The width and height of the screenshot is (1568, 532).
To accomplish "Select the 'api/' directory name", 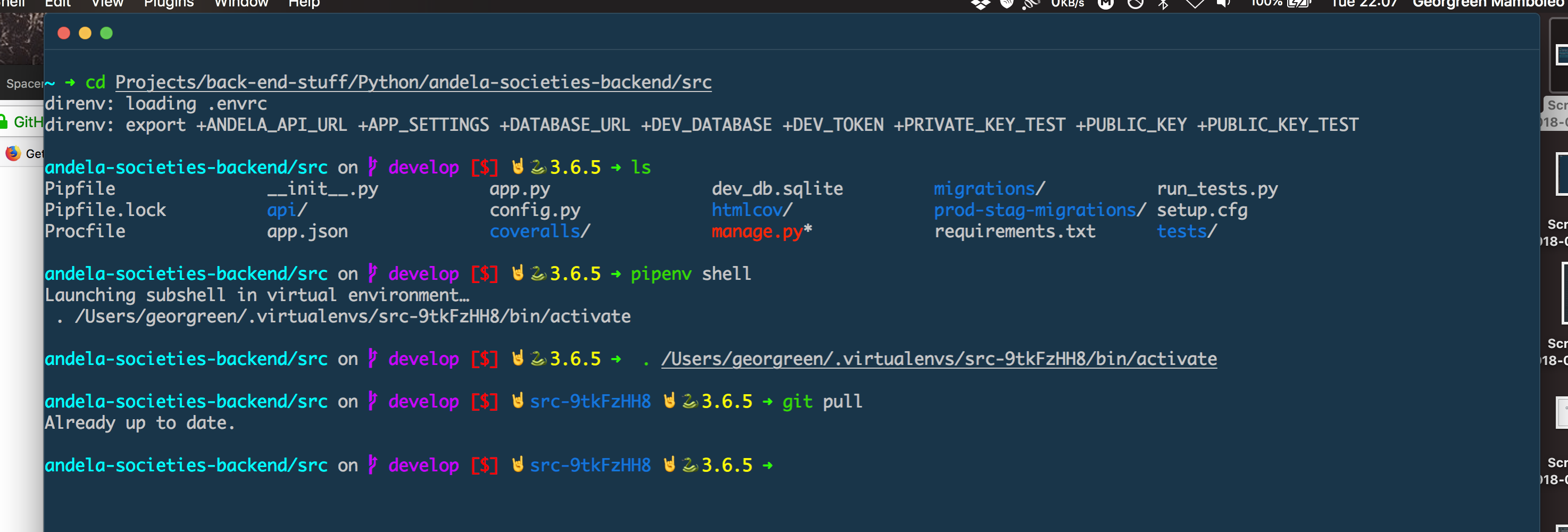I will click(x=287, y=210).
